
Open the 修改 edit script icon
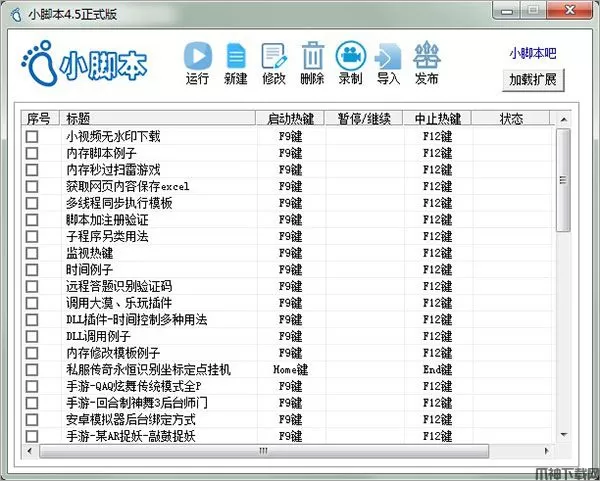tap(274, 63)
